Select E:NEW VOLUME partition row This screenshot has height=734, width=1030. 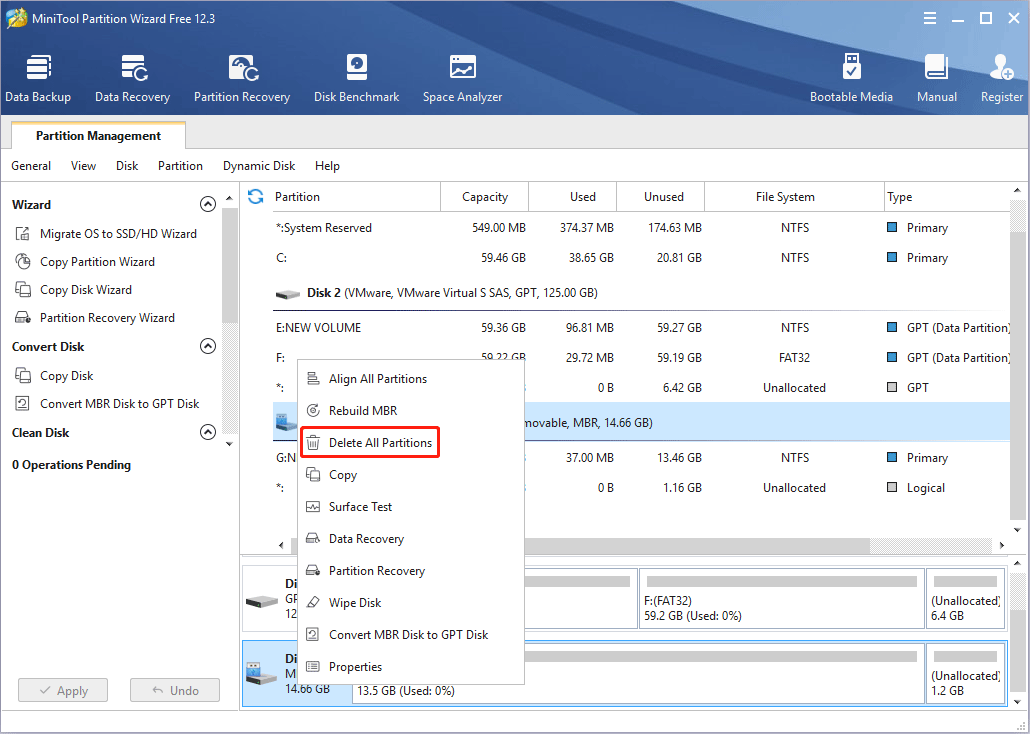641,327
